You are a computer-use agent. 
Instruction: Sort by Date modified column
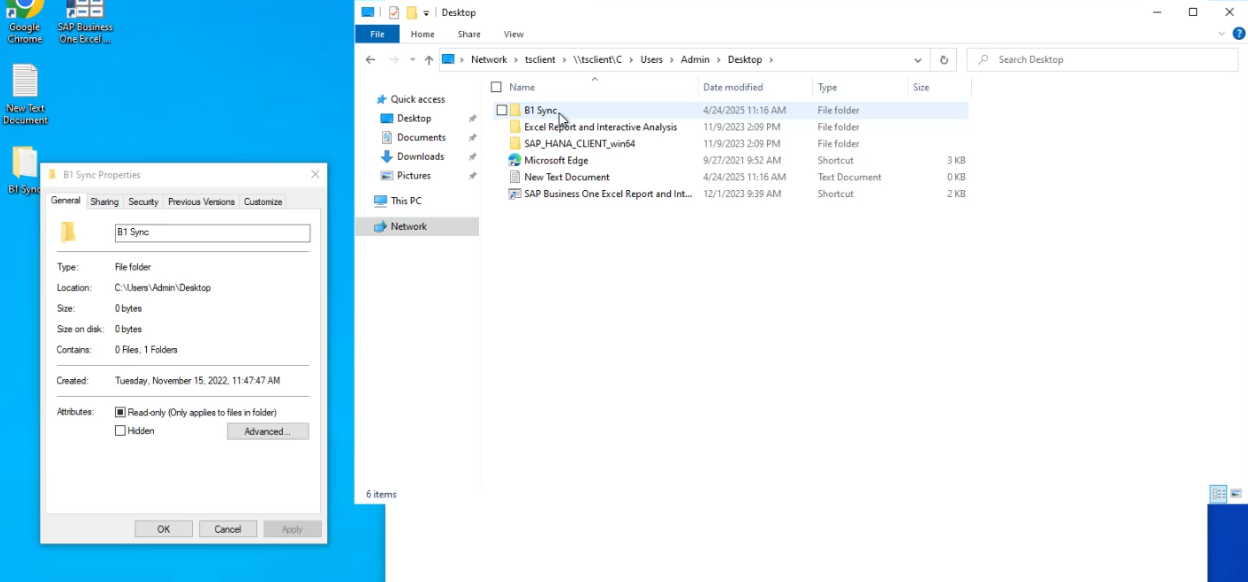point(733,87)
